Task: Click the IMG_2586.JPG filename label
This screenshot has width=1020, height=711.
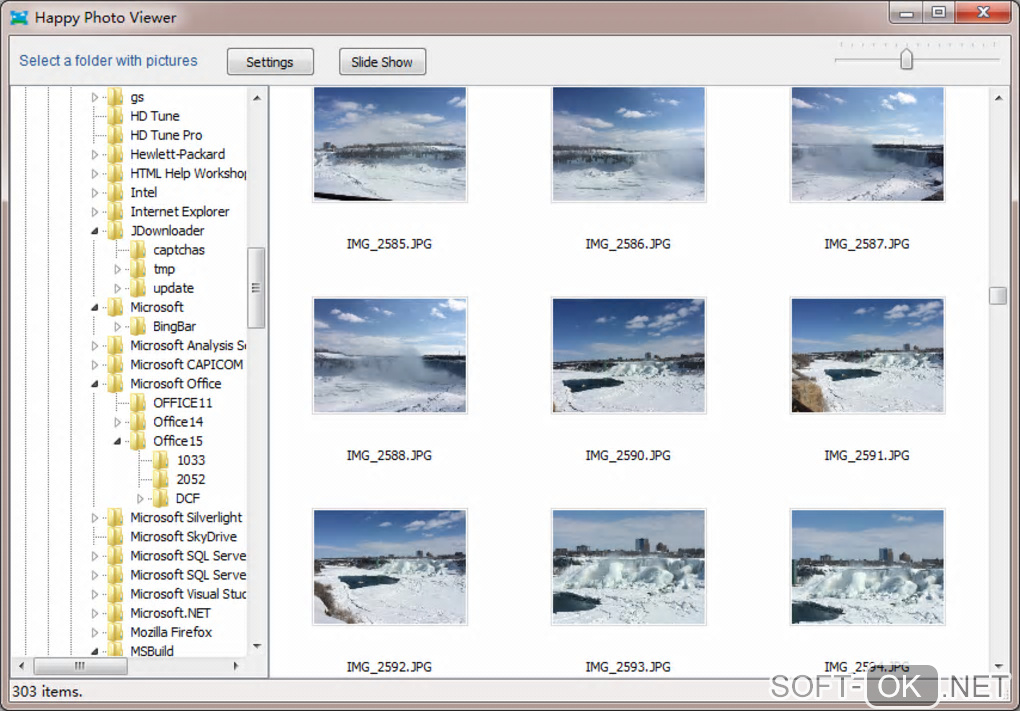Action: [628, 244]
